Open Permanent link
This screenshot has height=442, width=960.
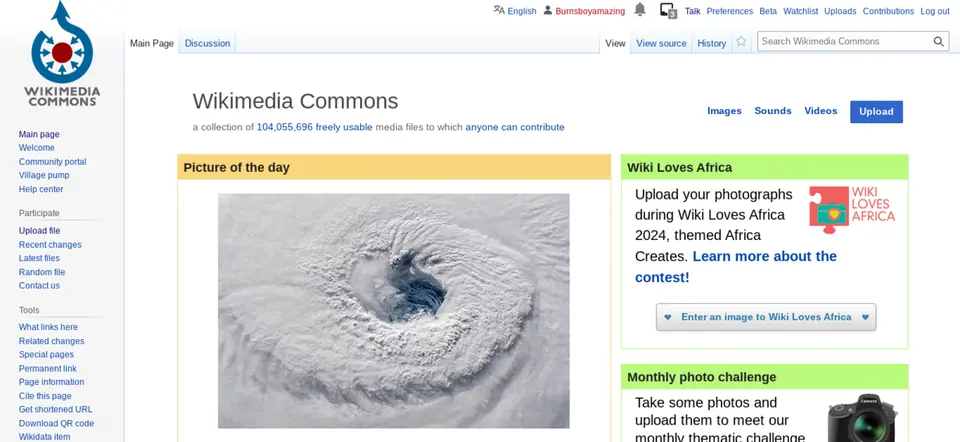coord(48,369)
